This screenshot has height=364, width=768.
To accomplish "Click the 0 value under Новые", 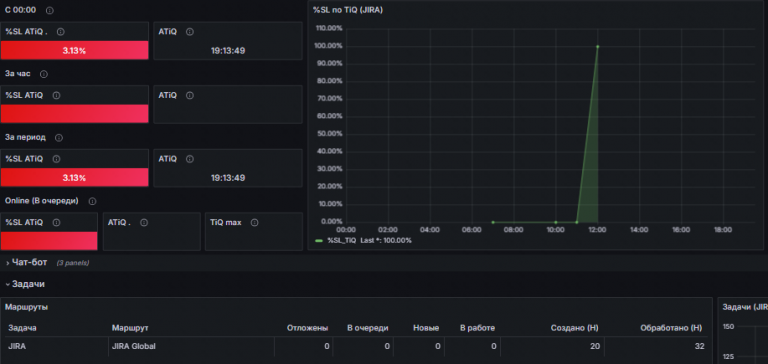I will click(x=437, y=346).
